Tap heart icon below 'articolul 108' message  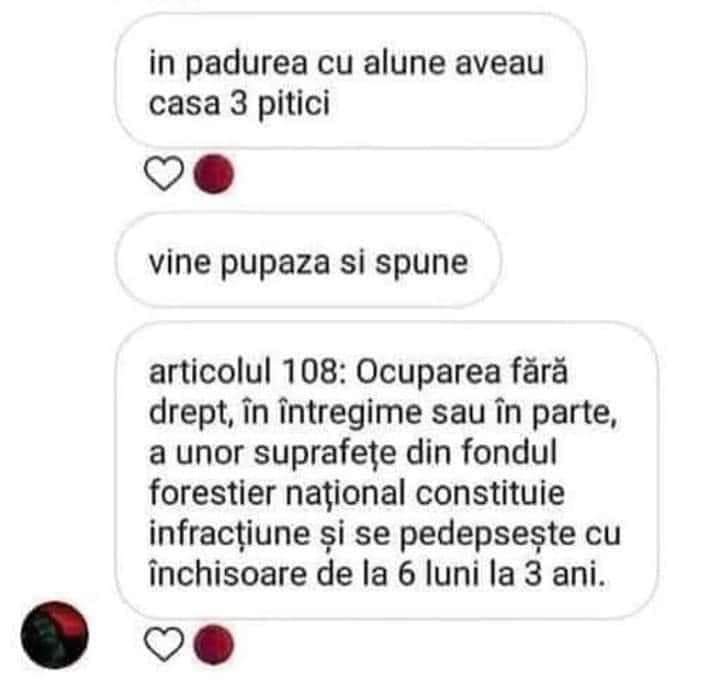tap(164, 644)
